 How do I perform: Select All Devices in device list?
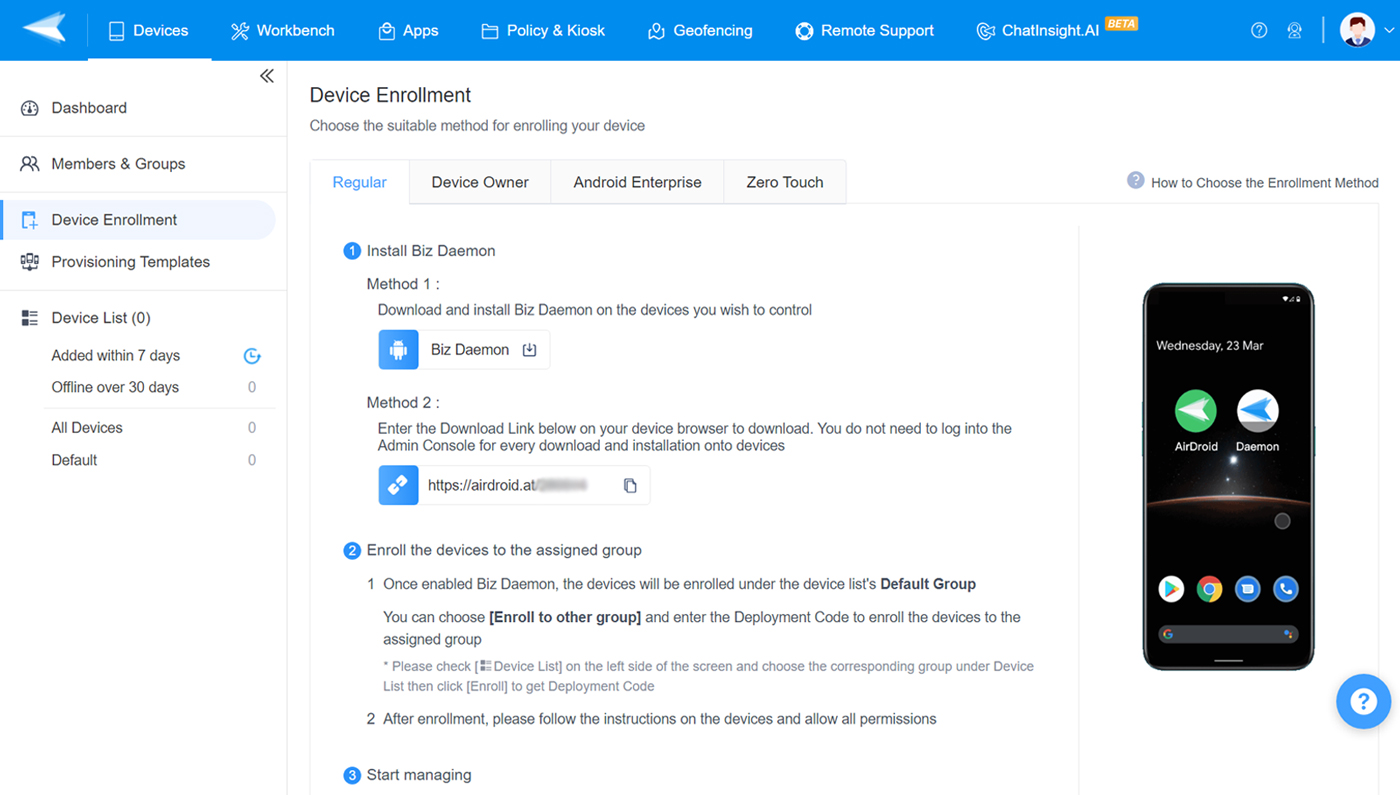87,428
